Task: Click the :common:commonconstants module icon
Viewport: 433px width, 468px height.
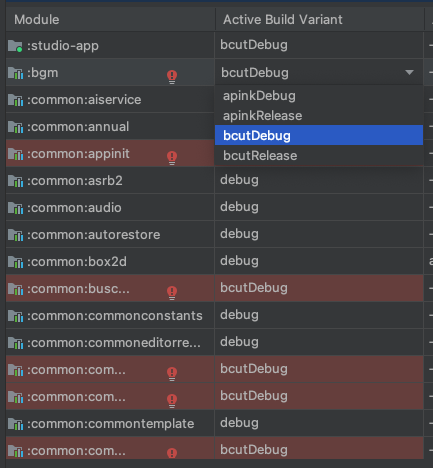Action: point(15,316)
